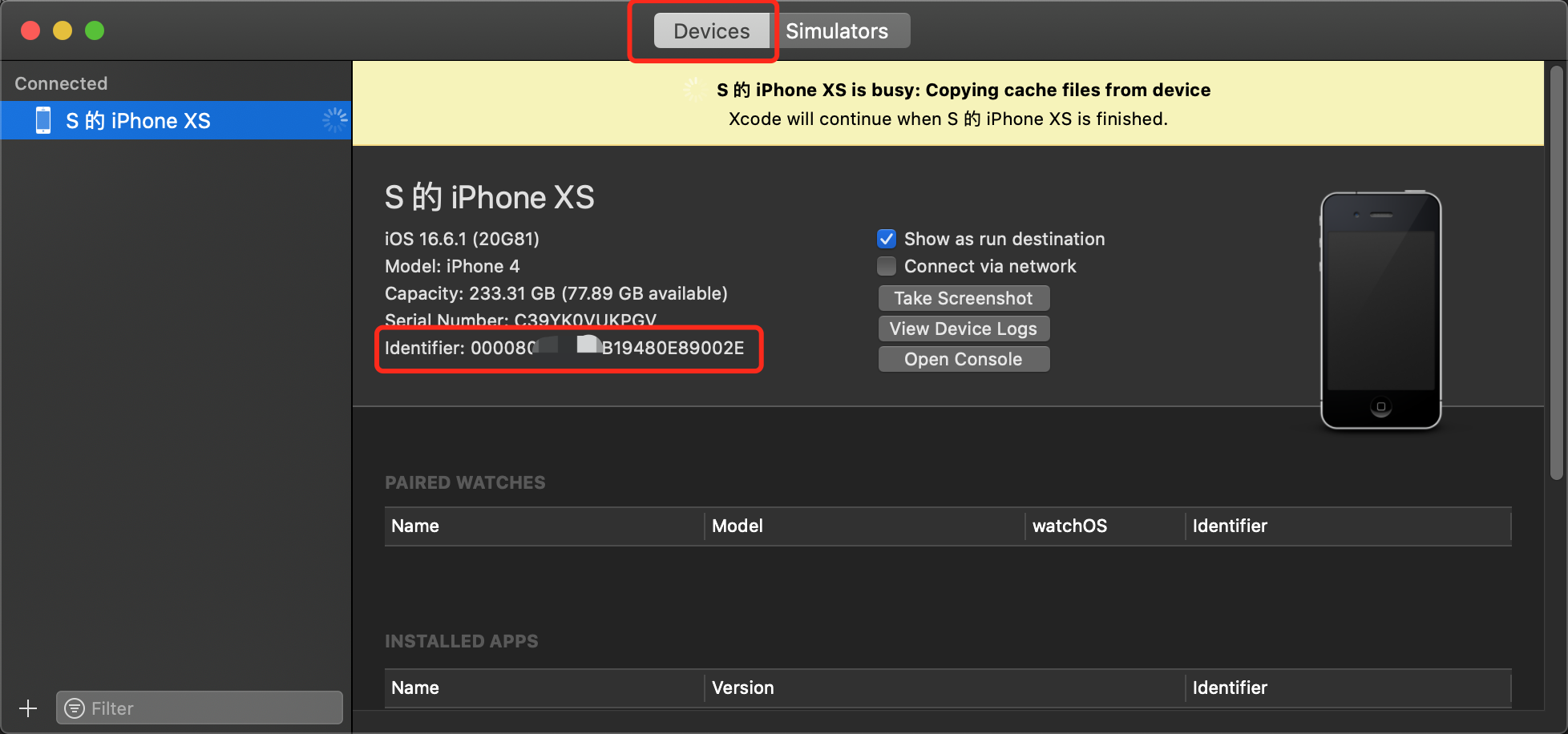Enable Connect via network checkbox
Image resolution: width=1568 pixels, height=734 pixels.
point(887,266)
